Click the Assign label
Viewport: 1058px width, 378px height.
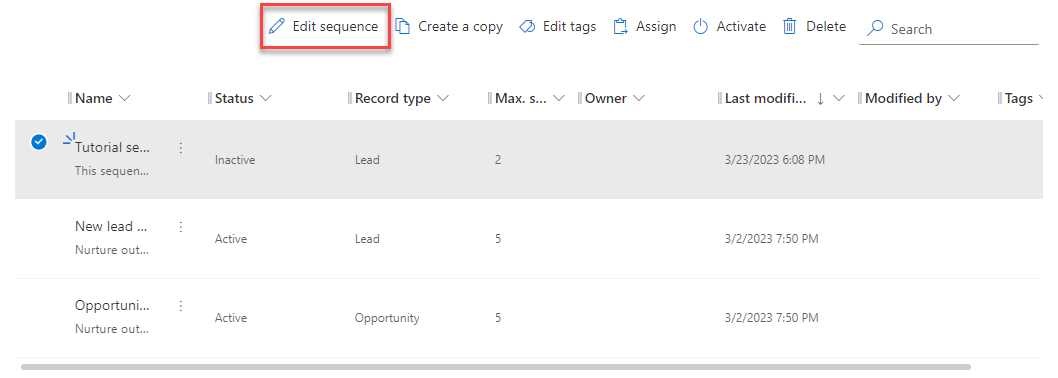(656, 26)
